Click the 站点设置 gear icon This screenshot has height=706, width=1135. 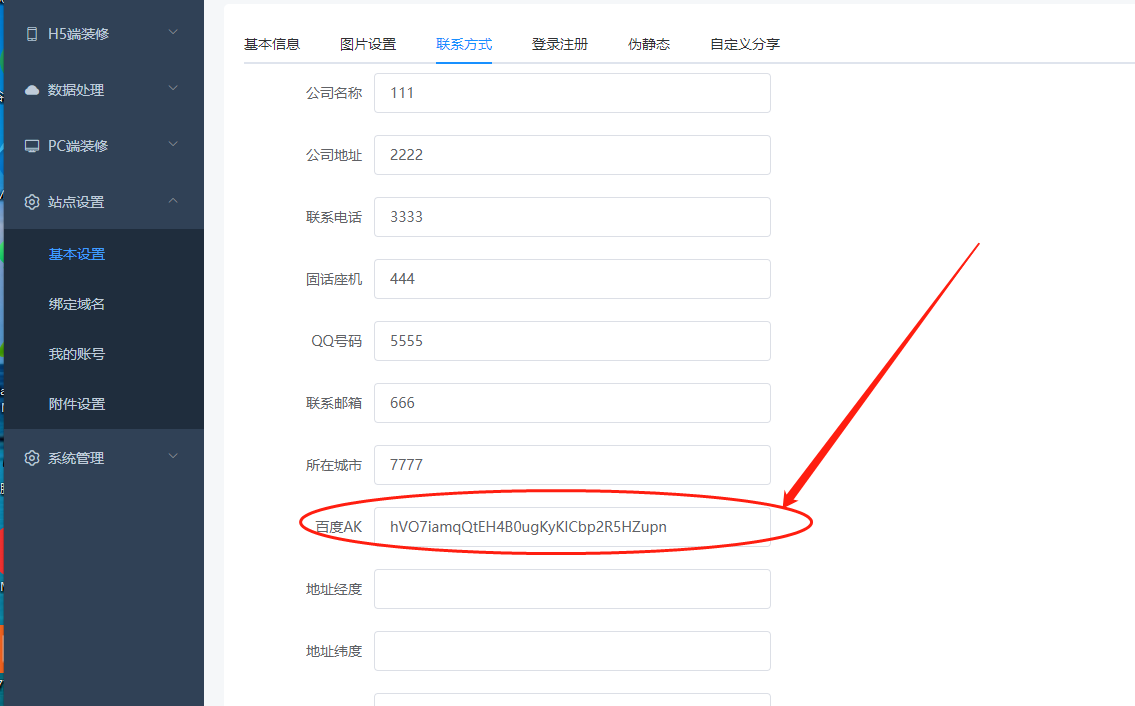click(32, 202)
